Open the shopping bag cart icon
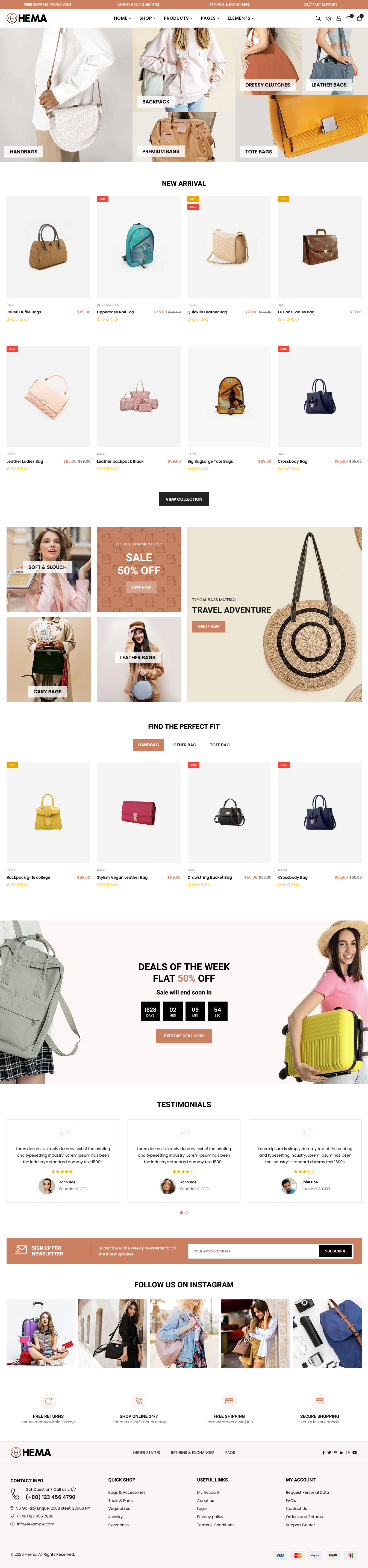The width and height of the screenshot is (368, 1568). [x=360, y=18]
